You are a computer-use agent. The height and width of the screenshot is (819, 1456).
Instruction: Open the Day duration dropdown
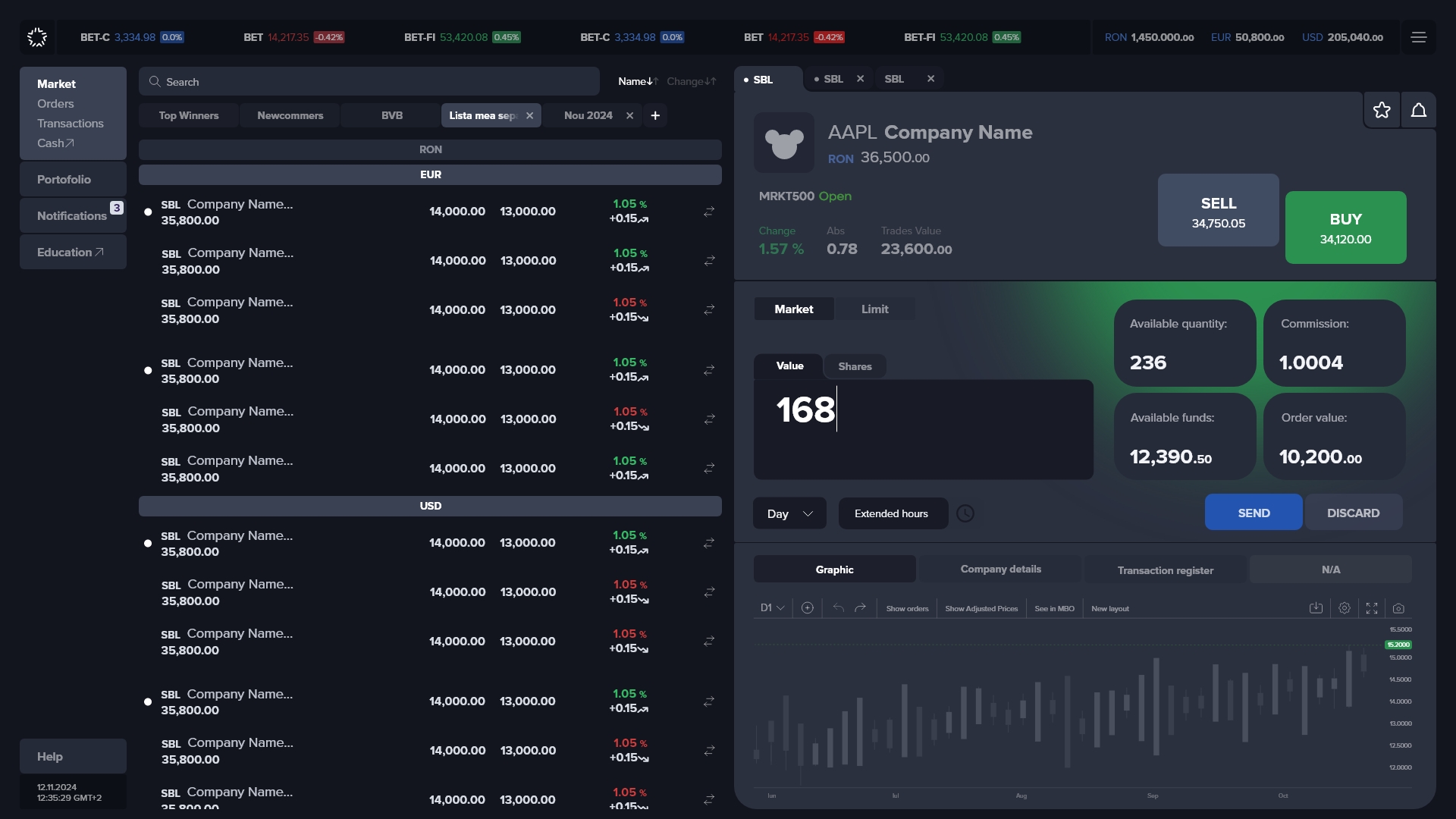[789, 513]
